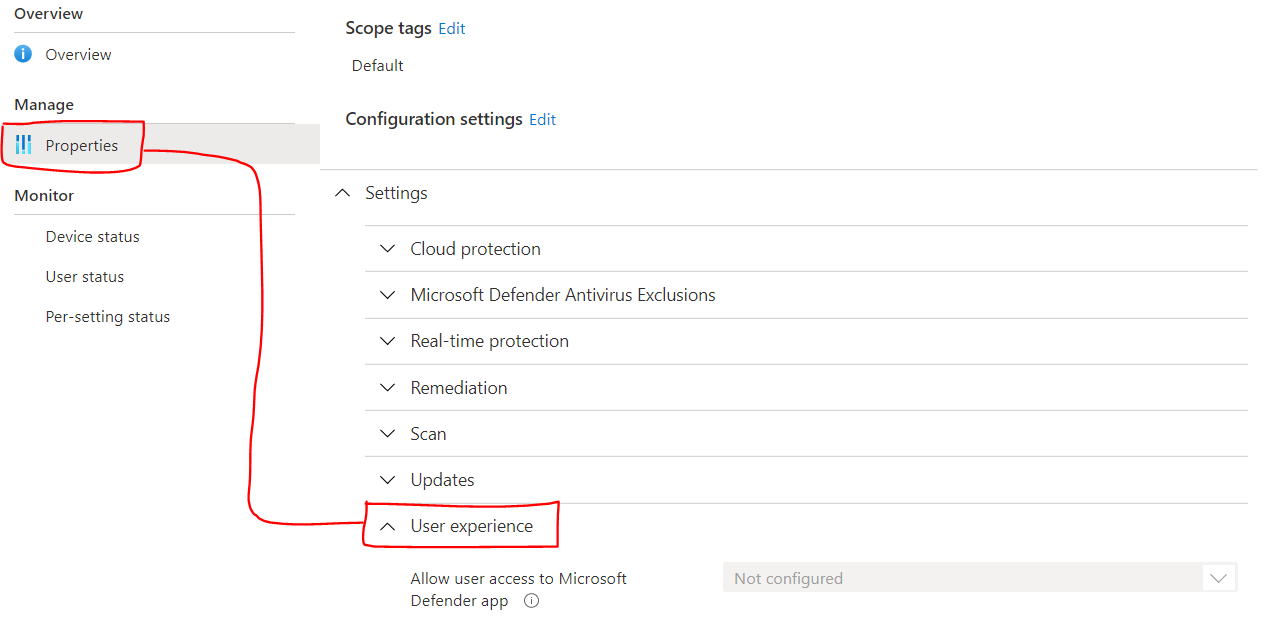Image resolution: width=1283 pixels, height=624 pixels.
Task: Click the Properties chart icon in sidebar
Action: [23, 144]
